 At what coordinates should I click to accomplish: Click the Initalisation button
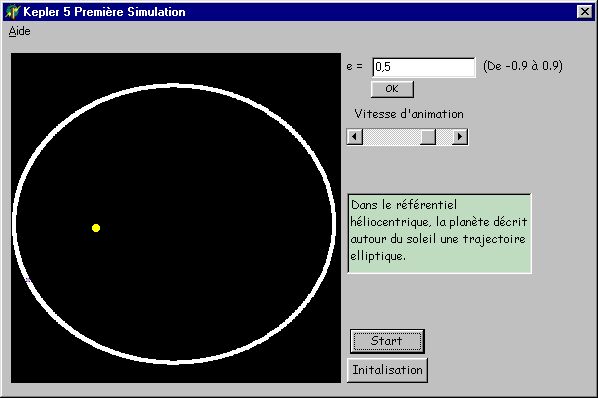point(387,370)
